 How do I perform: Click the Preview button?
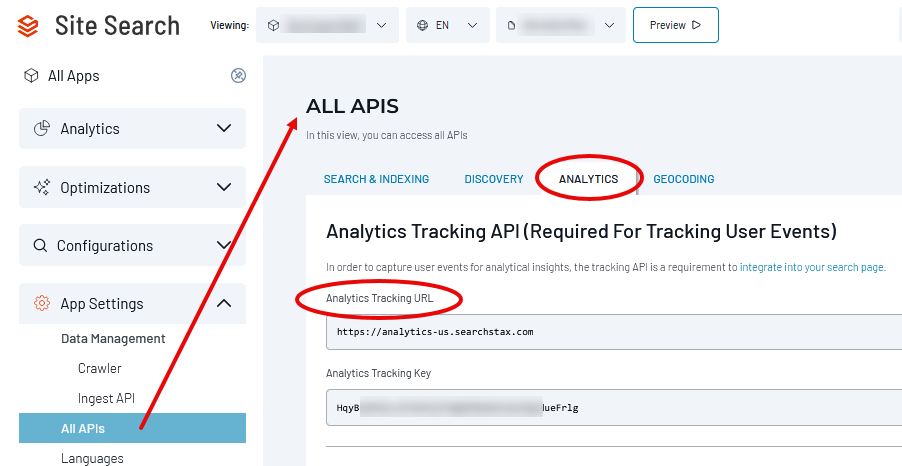(676, 25)
